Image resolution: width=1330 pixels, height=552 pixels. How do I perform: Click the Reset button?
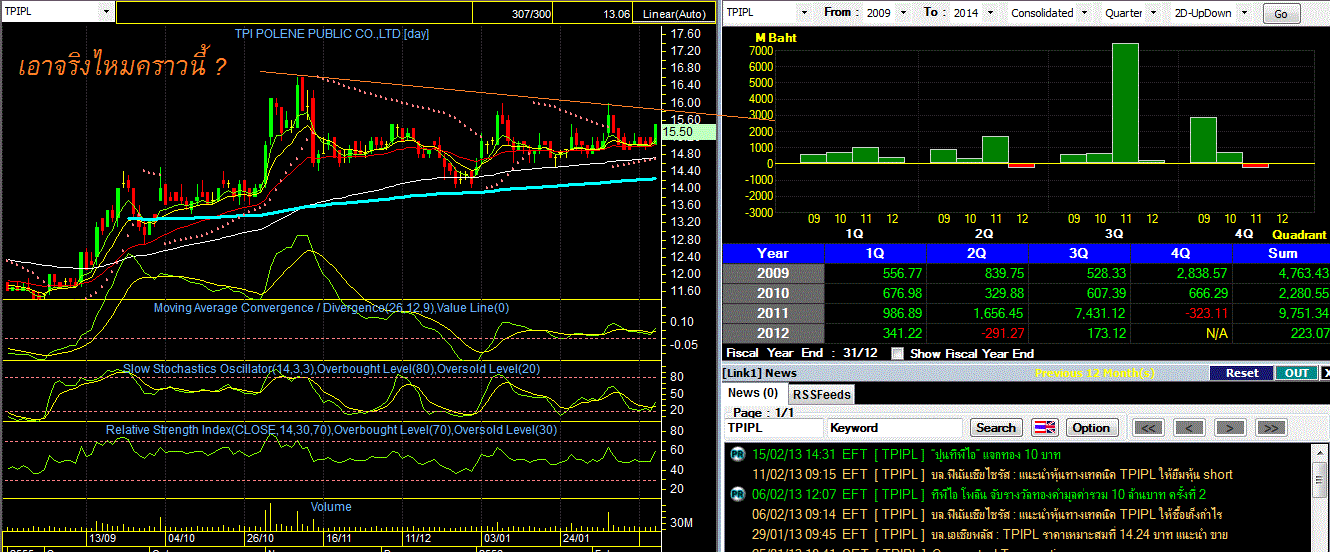pos(1241,373)
